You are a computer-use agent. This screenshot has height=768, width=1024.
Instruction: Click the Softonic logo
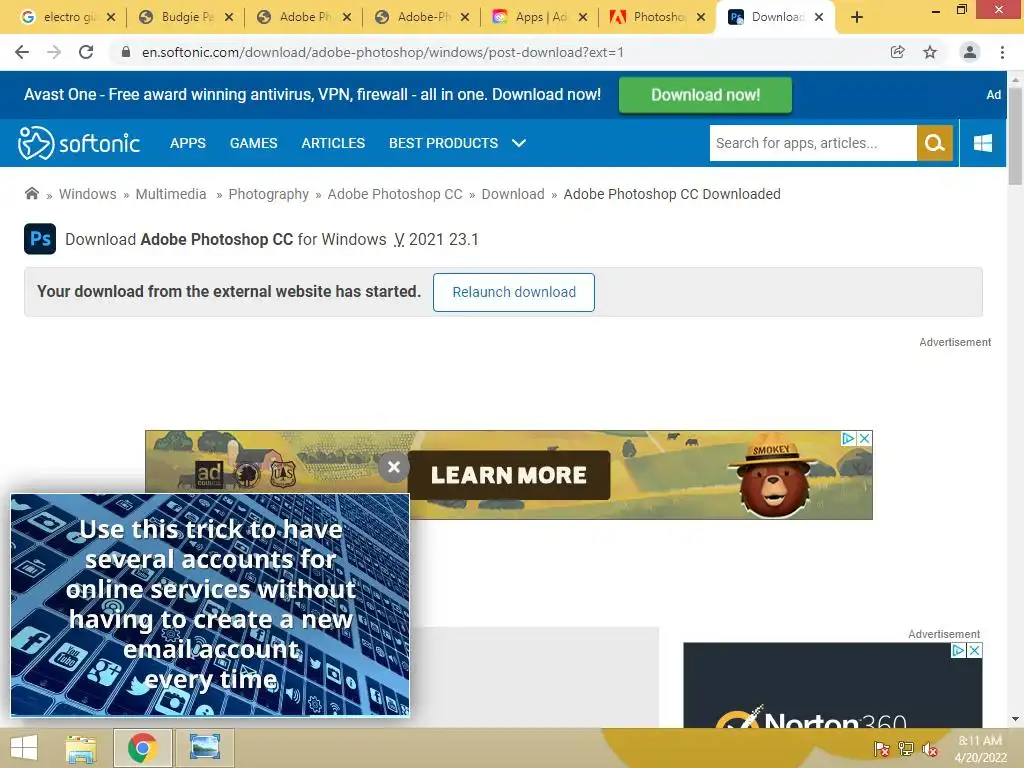click(x=79, y=143)
